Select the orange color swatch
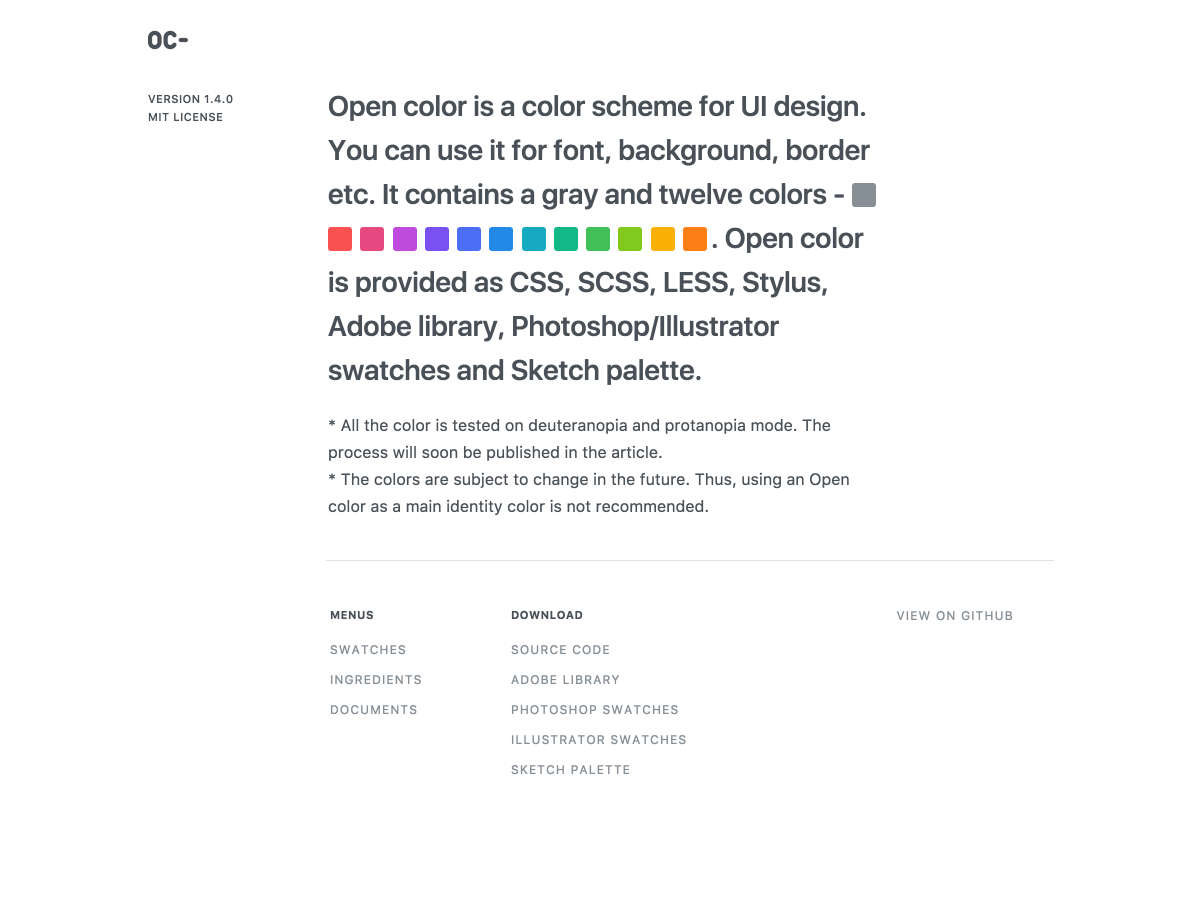Image resolution: width=1200 pixels, height=900 pixels. coord(695,239)
